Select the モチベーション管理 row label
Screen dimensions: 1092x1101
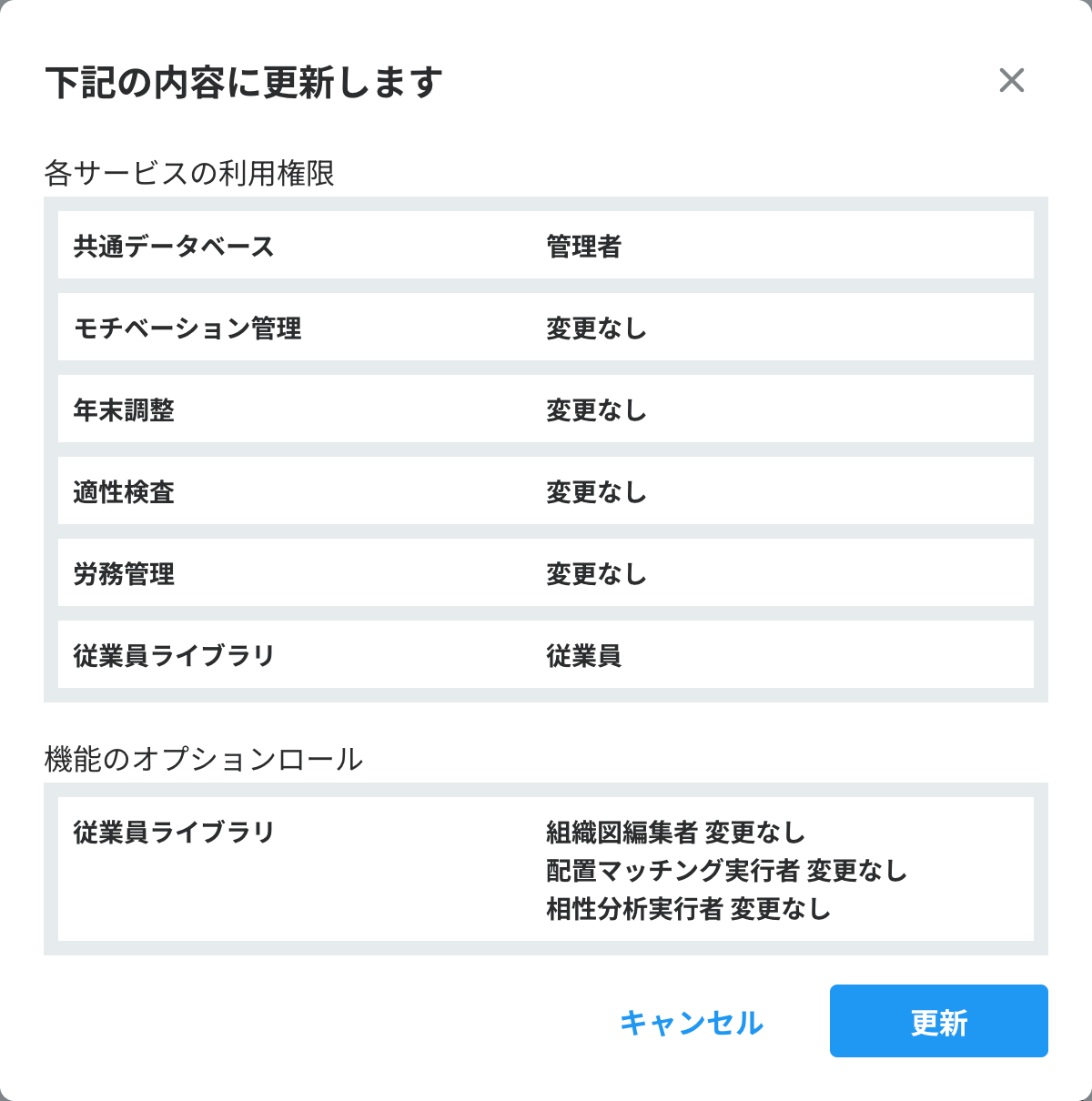click(187, 328)
